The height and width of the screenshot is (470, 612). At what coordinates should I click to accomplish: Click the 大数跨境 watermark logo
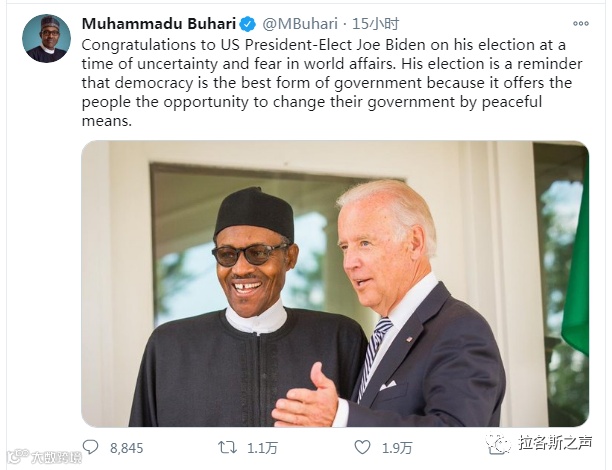point(15,457)
